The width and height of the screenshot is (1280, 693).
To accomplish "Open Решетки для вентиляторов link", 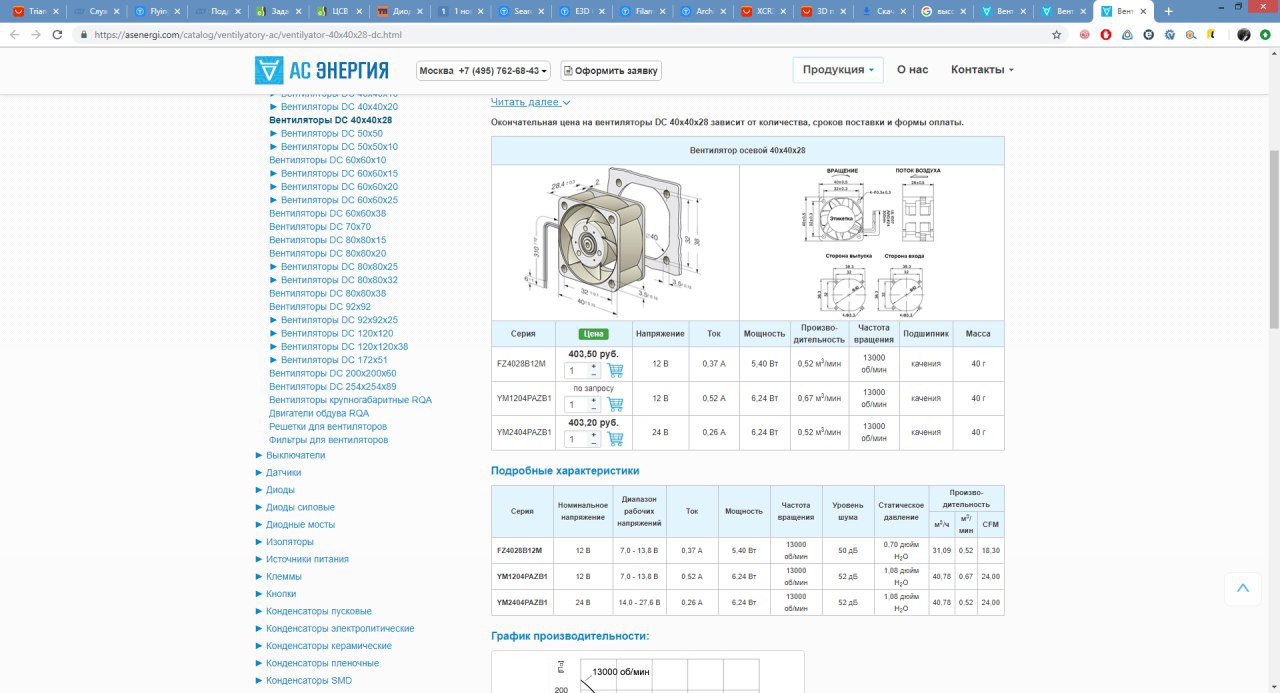I will pos(327,426).
